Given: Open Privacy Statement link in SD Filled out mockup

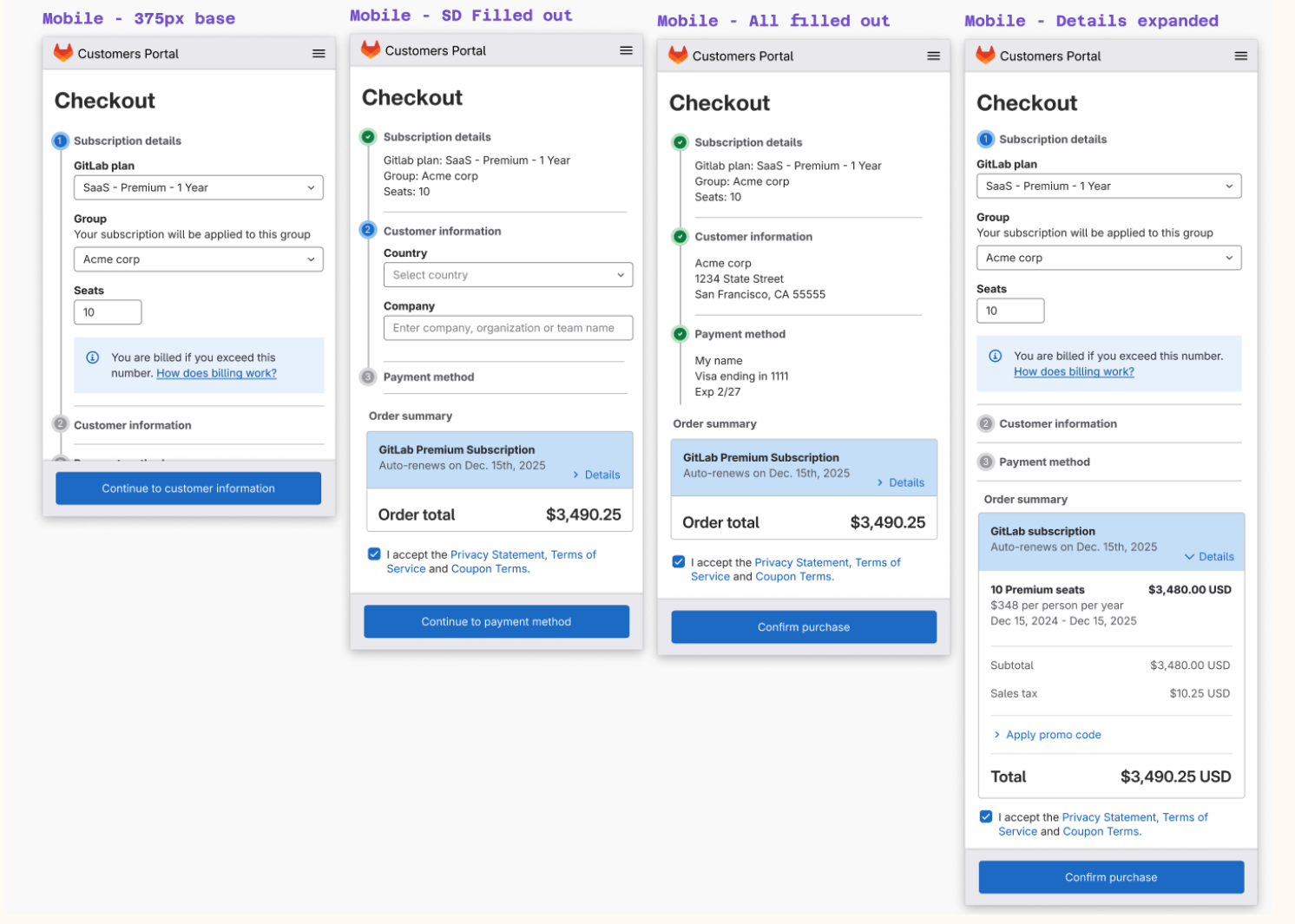Looking at the screenshot, I should [497, 554].
